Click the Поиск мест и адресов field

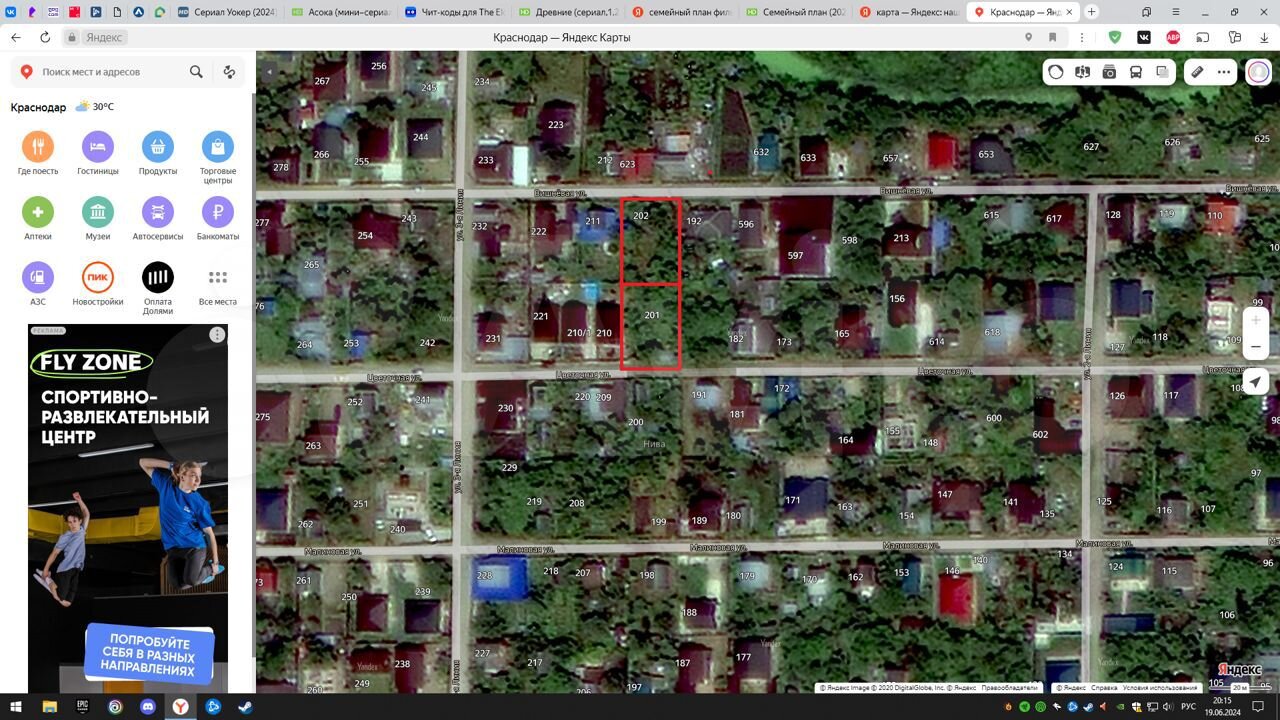click(110, 72)
